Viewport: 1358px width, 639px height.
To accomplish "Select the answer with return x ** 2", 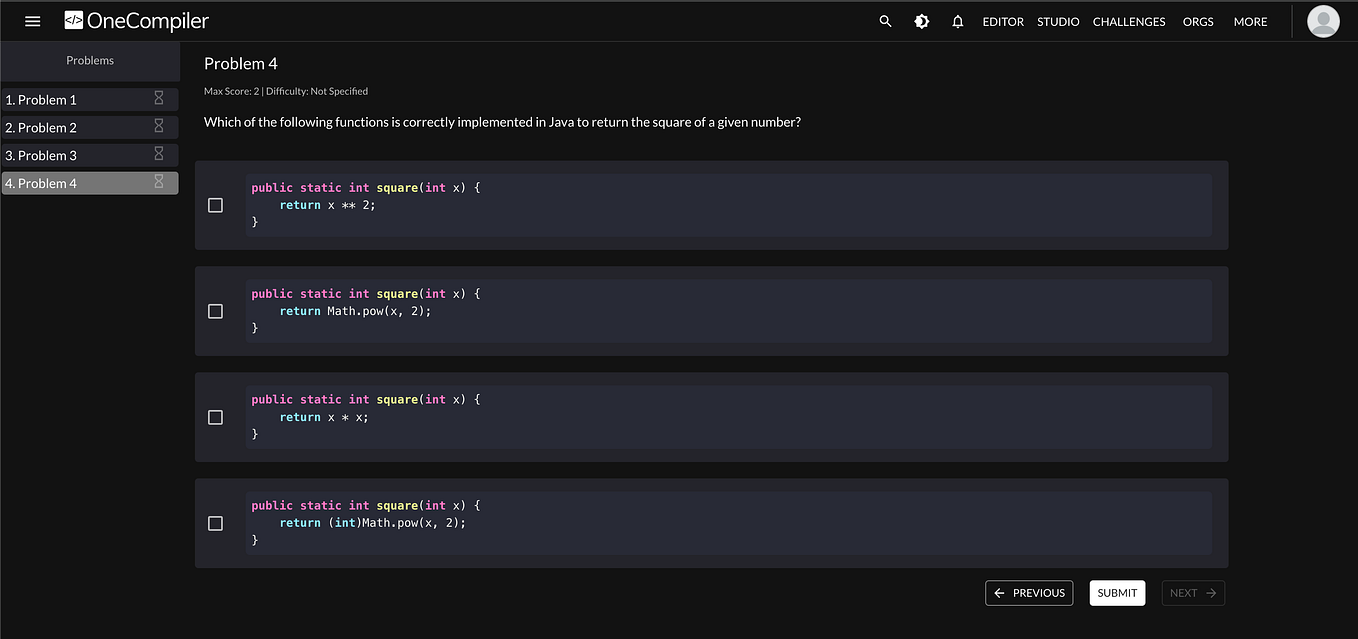I will point(215,205).
